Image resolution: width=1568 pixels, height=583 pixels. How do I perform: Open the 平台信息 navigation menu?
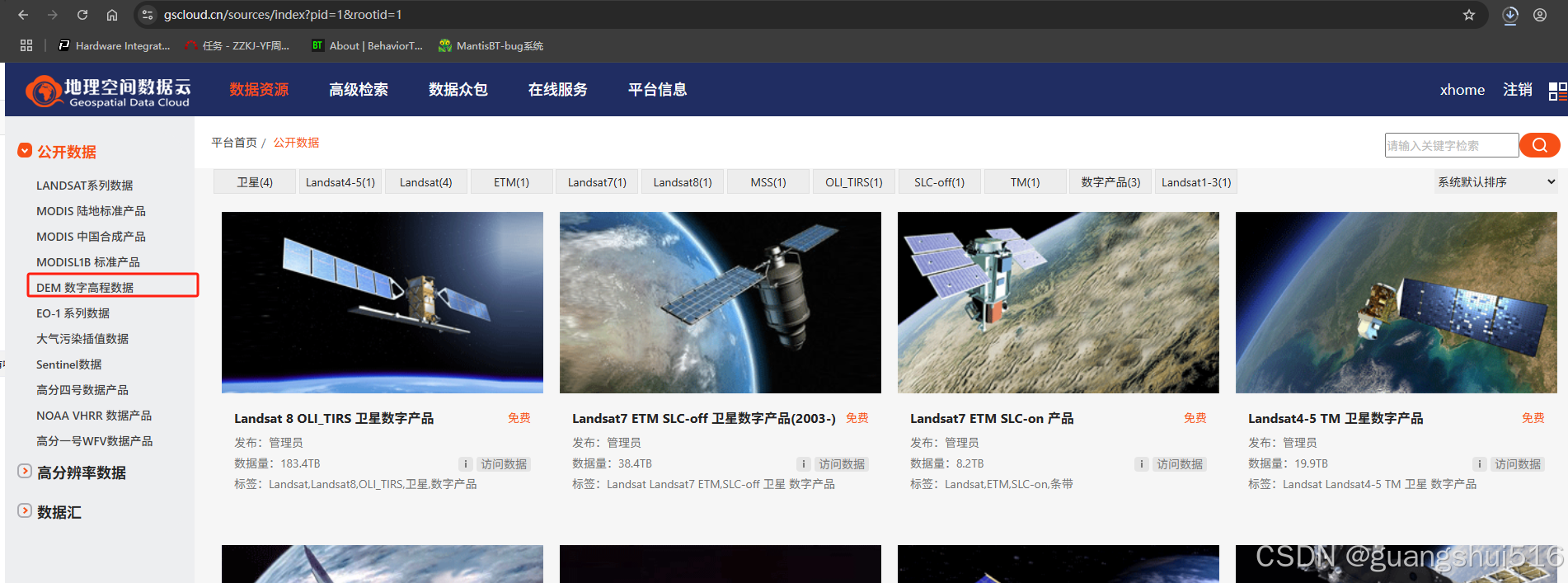pyautogui.click(x=658, y=89)
